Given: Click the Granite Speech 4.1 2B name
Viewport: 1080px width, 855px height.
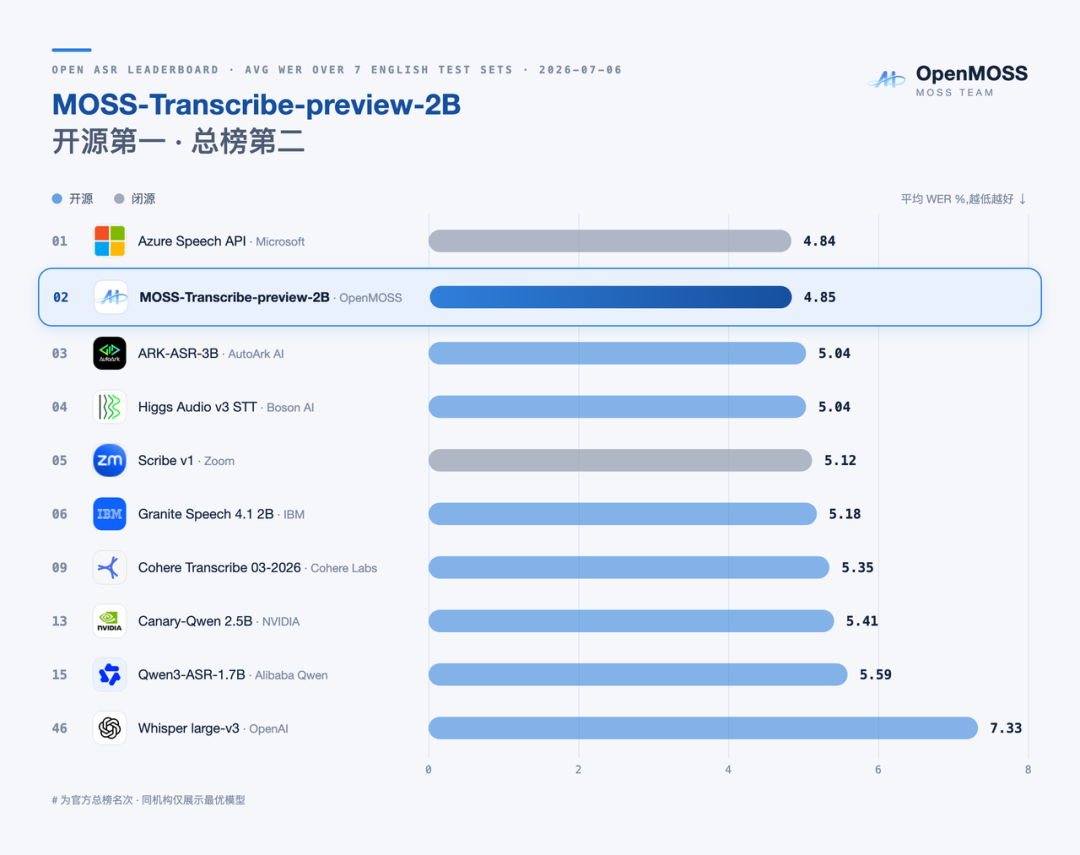Looking at the screenshot, I should [206, 514].
